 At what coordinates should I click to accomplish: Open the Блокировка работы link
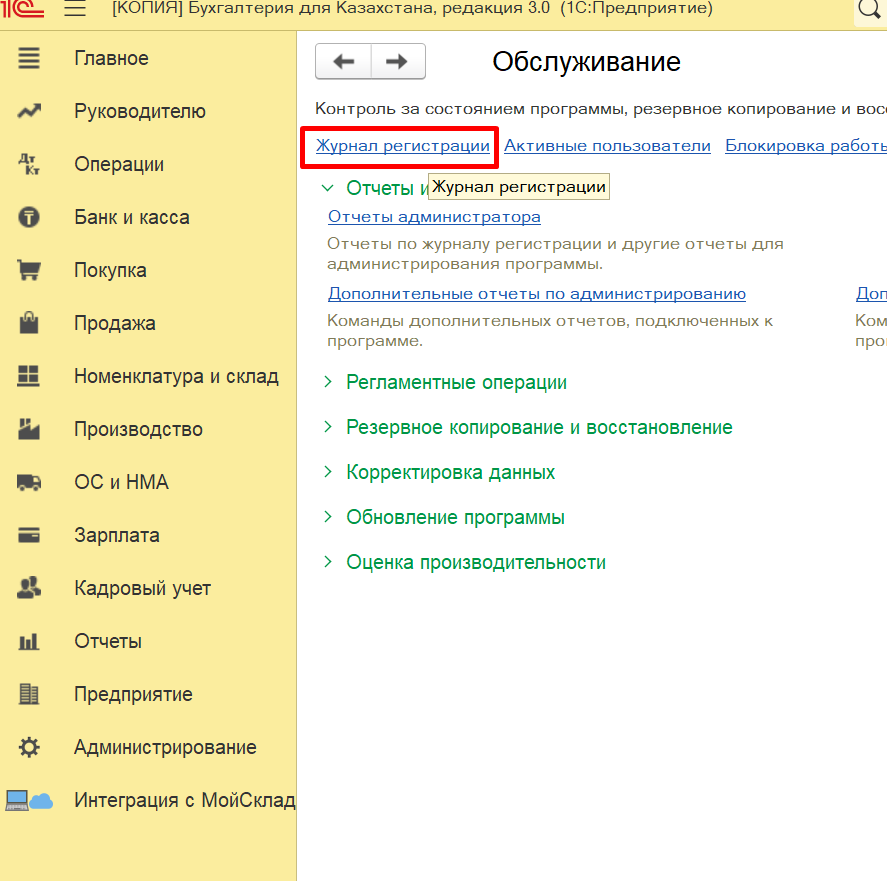(x=806, y=145)
